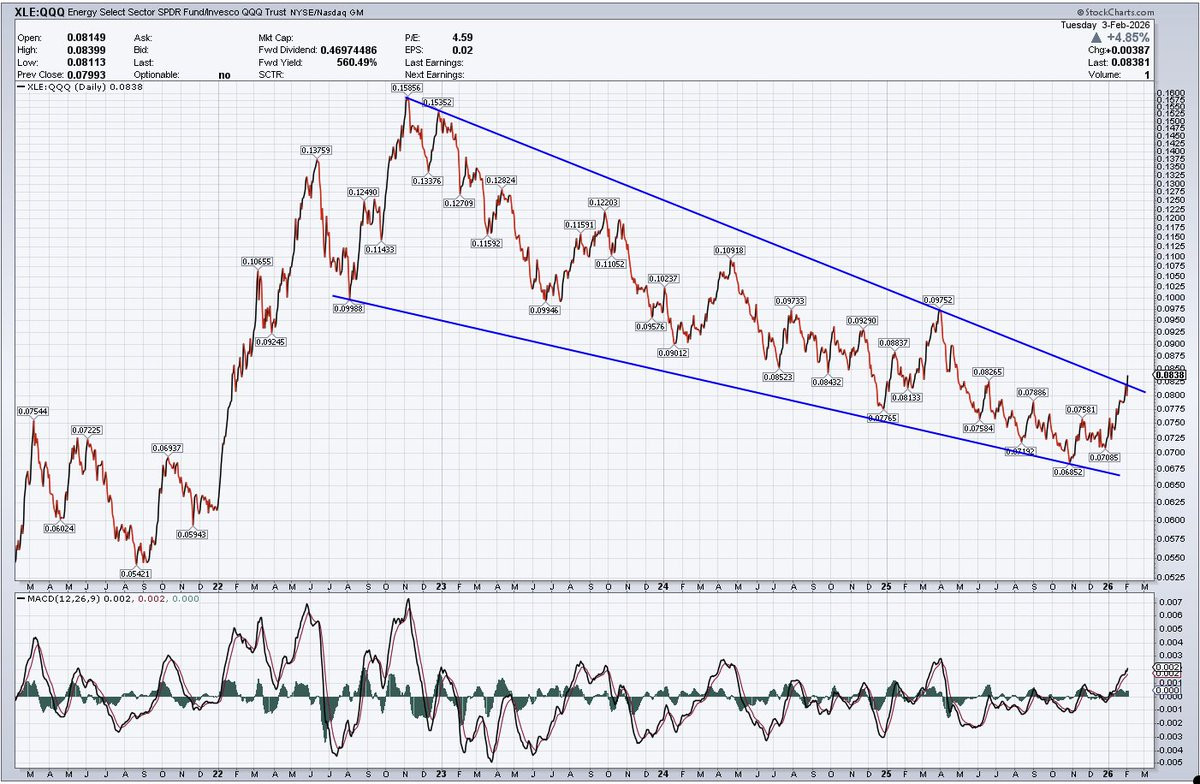This screenshot has width=1200, height=784.
Task: Select the 0.05421 low label
Action: pos(135,573)
